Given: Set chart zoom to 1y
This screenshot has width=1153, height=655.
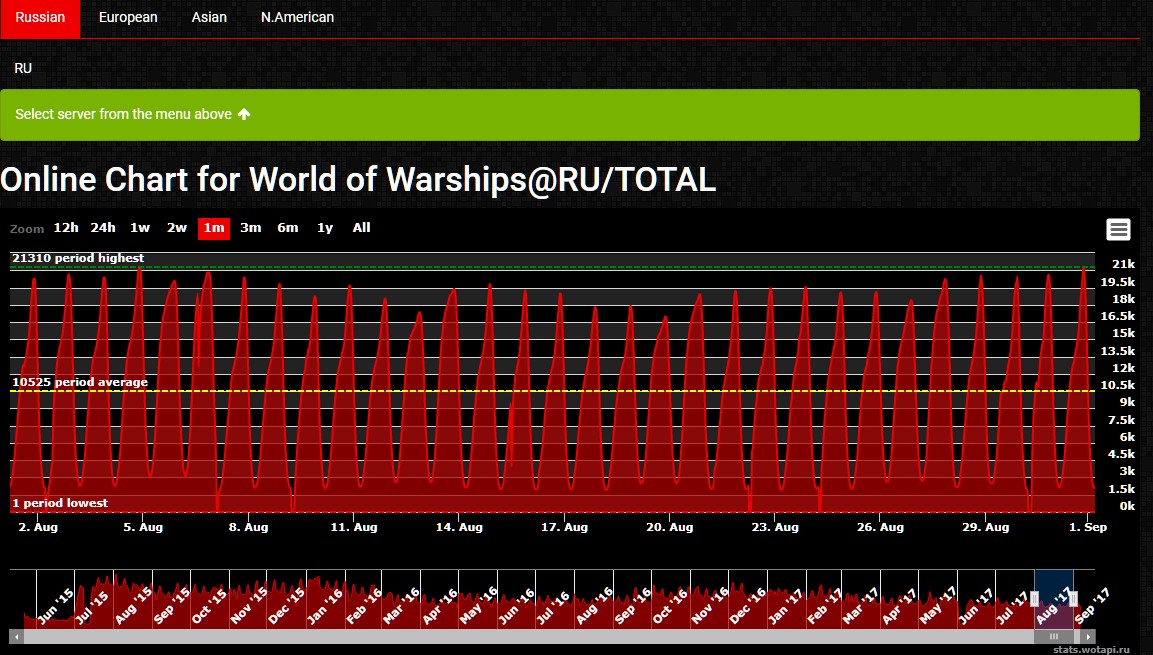Looking at the screenshot, I should pos(325,228).
